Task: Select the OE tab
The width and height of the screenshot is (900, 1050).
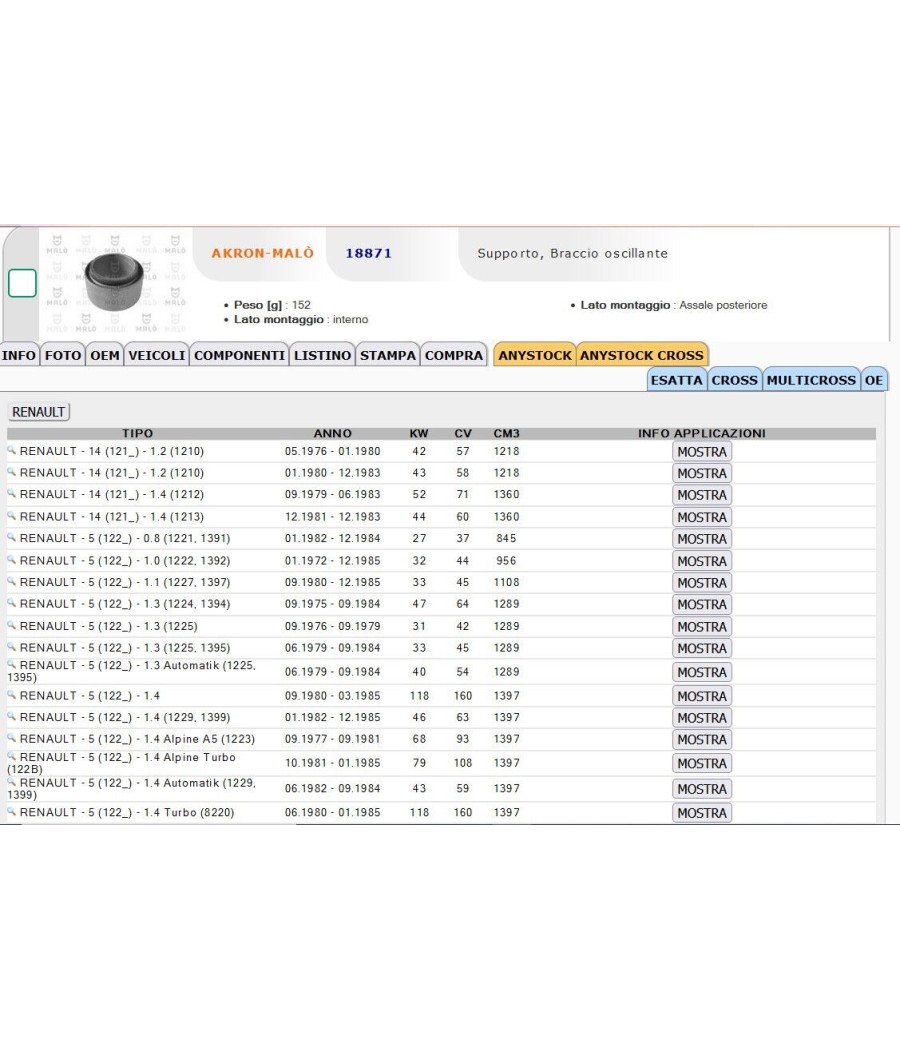Action: click(x=874, y=380)
